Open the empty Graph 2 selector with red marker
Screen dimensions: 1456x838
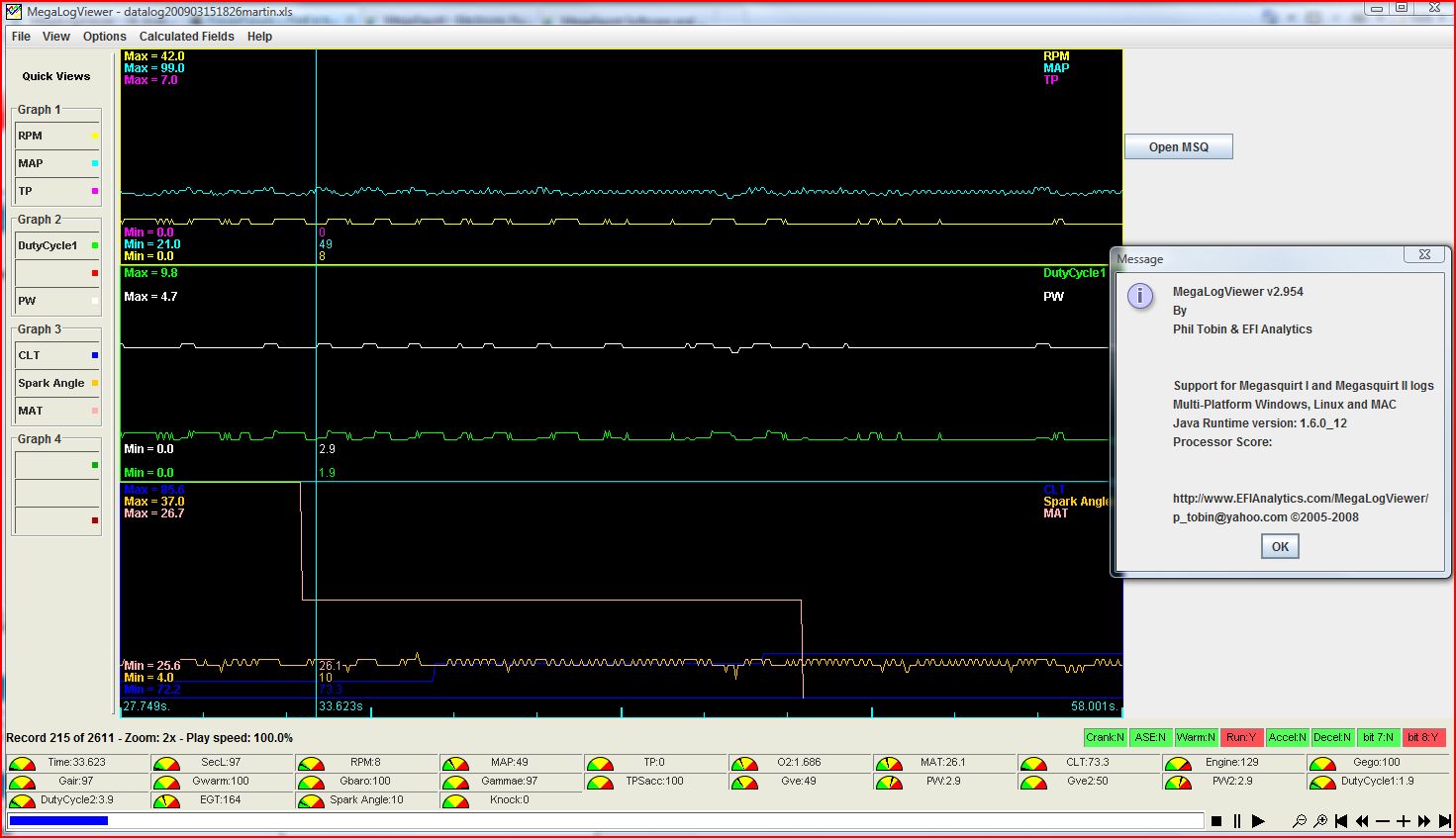57,273
